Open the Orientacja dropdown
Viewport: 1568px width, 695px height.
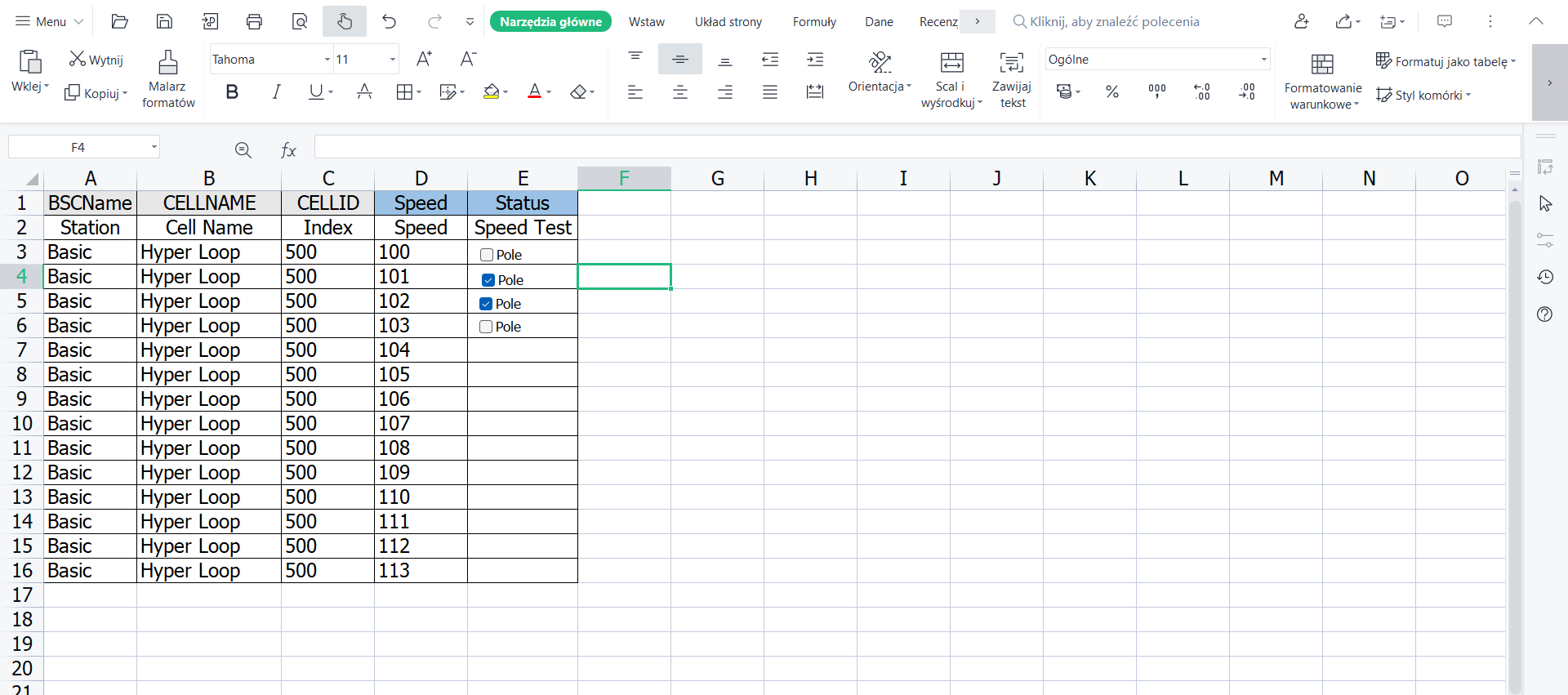(880, 72)
